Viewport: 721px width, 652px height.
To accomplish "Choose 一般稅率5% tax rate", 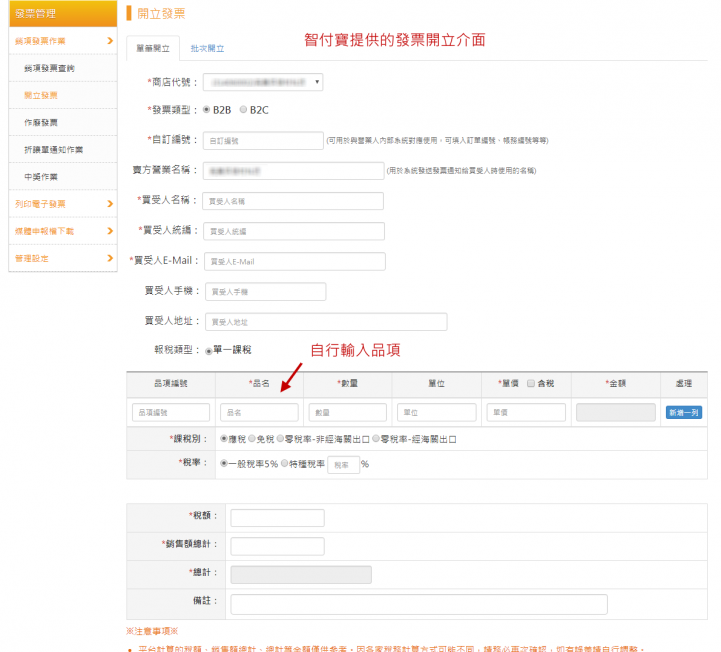I will [x=224, y=463].
